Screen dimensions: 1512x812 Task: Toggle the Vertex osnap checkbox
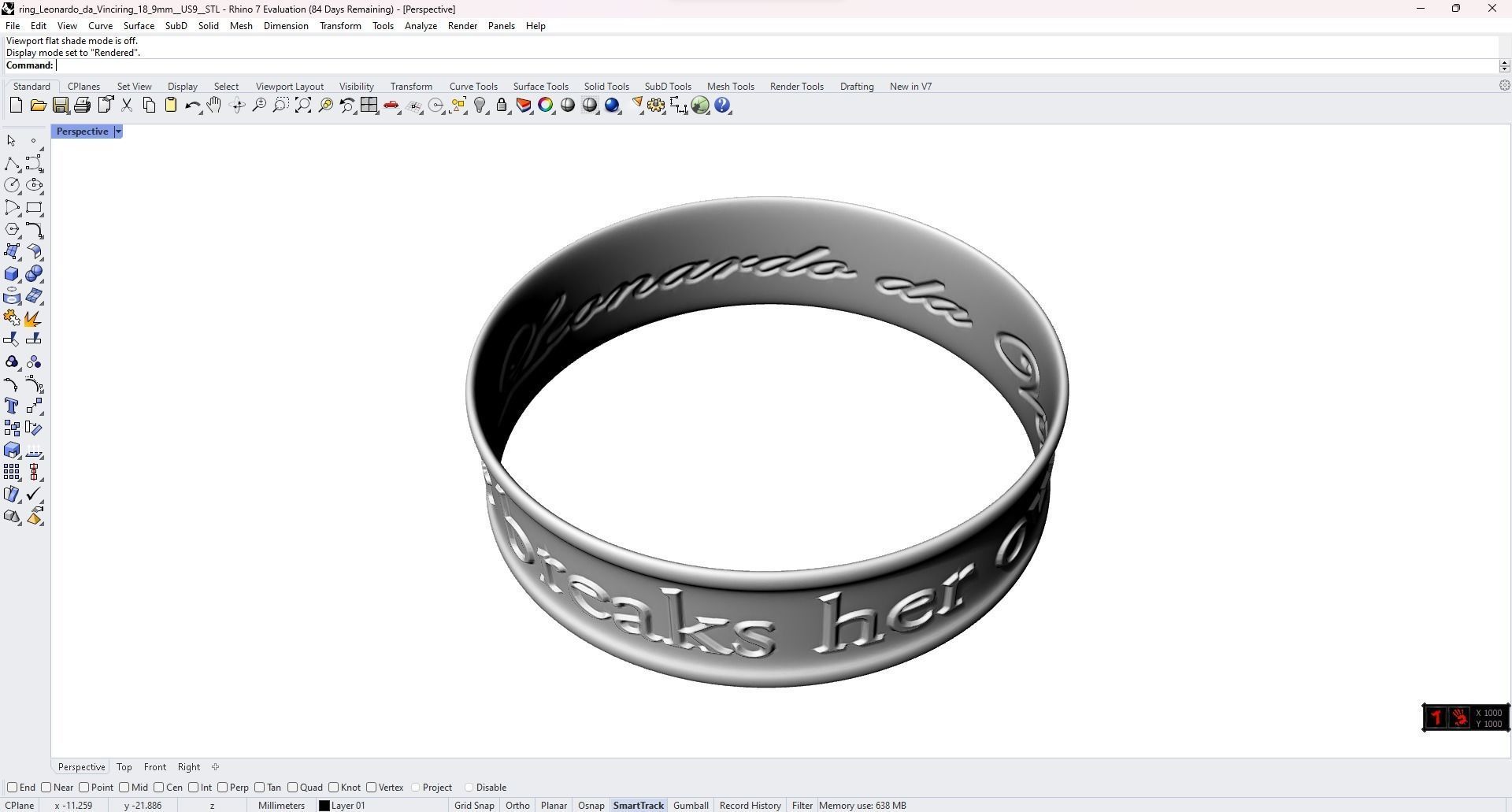(x=371, y=788)
